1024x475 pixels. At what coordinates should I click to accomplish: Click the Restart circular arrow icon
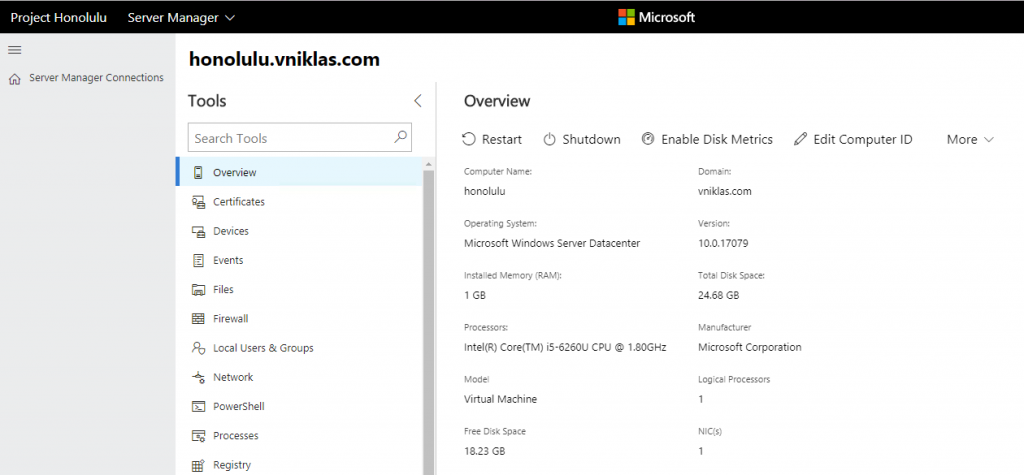(x=468, y=139)
